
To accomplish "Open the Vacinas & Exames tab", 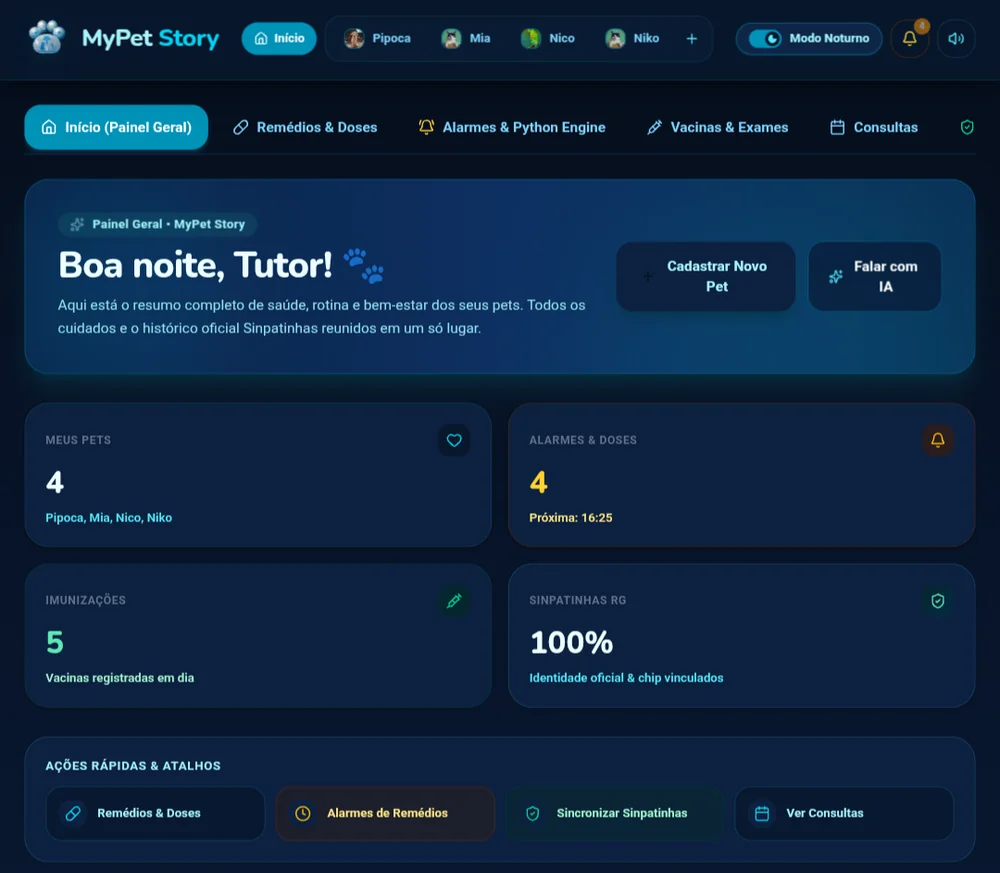I will 717,128.
